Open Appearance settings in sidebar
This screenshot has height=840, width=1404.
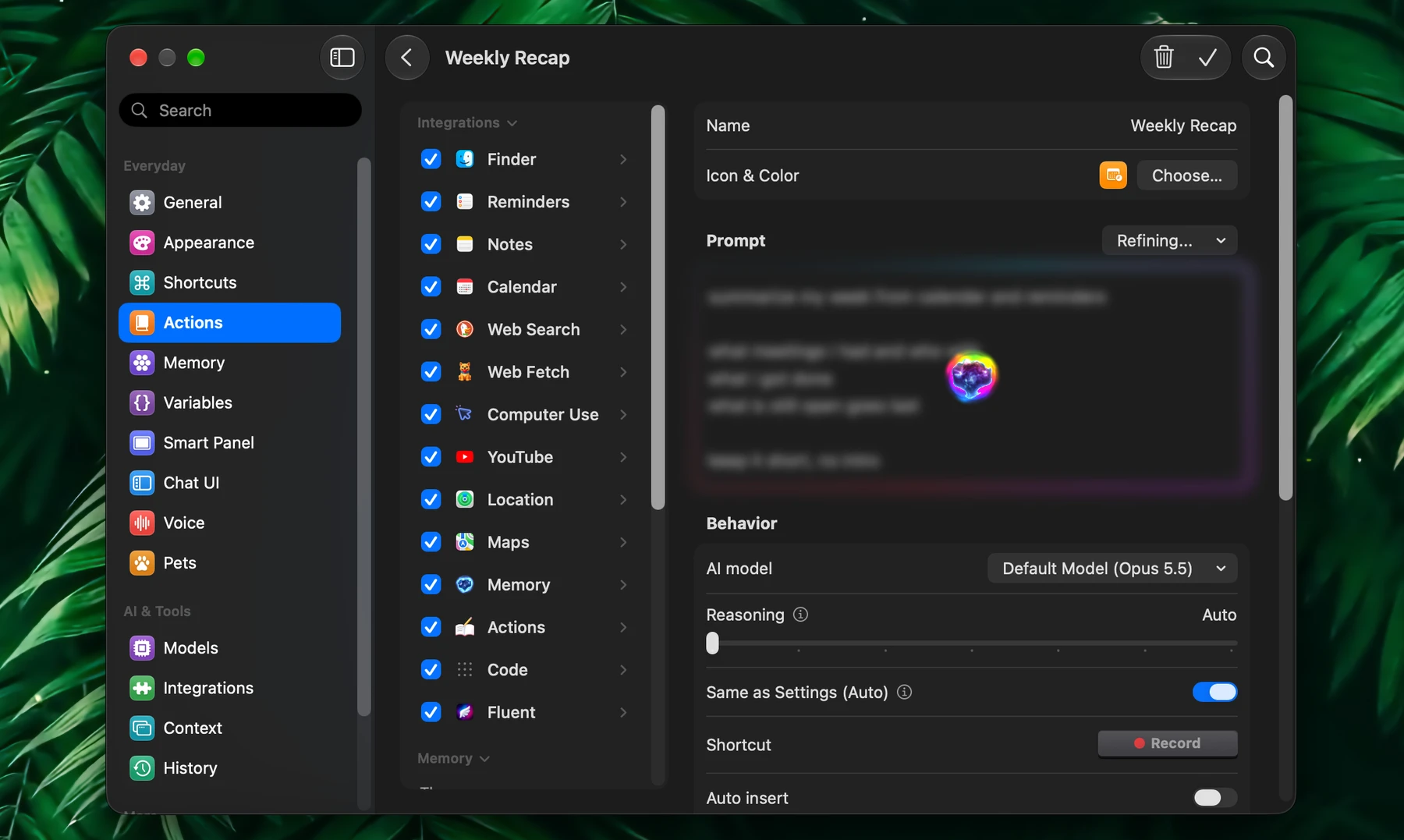coord(229,243)
